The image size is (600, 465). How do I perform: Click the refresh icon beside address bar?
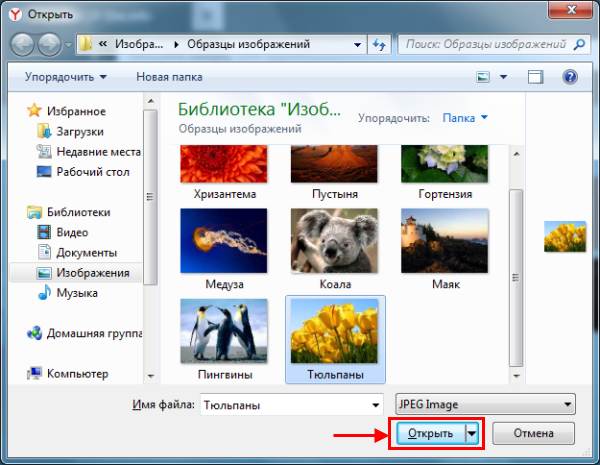(380, 45)
